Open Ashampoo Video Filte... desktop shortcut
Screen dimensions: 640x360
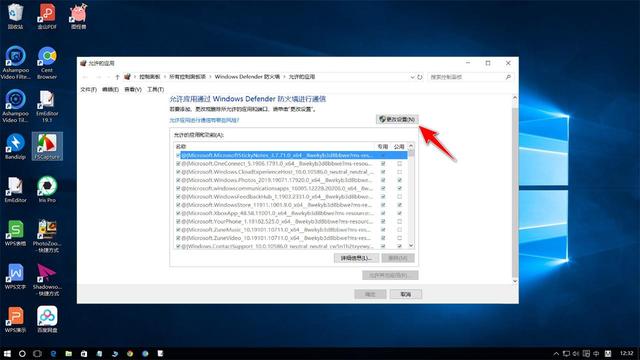pyautogui.click(x=16, y=62)
